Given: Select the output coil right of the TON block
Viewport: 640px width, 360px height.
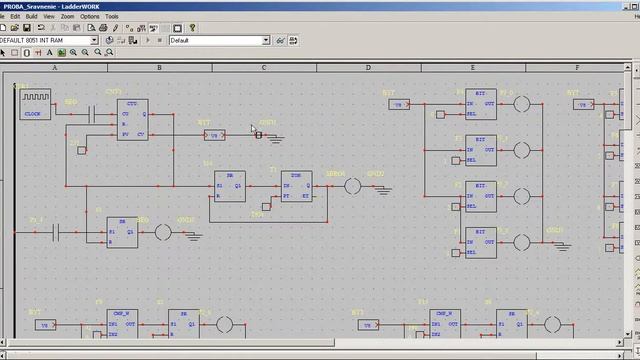Looking at the screenshot, I should 353,186.
